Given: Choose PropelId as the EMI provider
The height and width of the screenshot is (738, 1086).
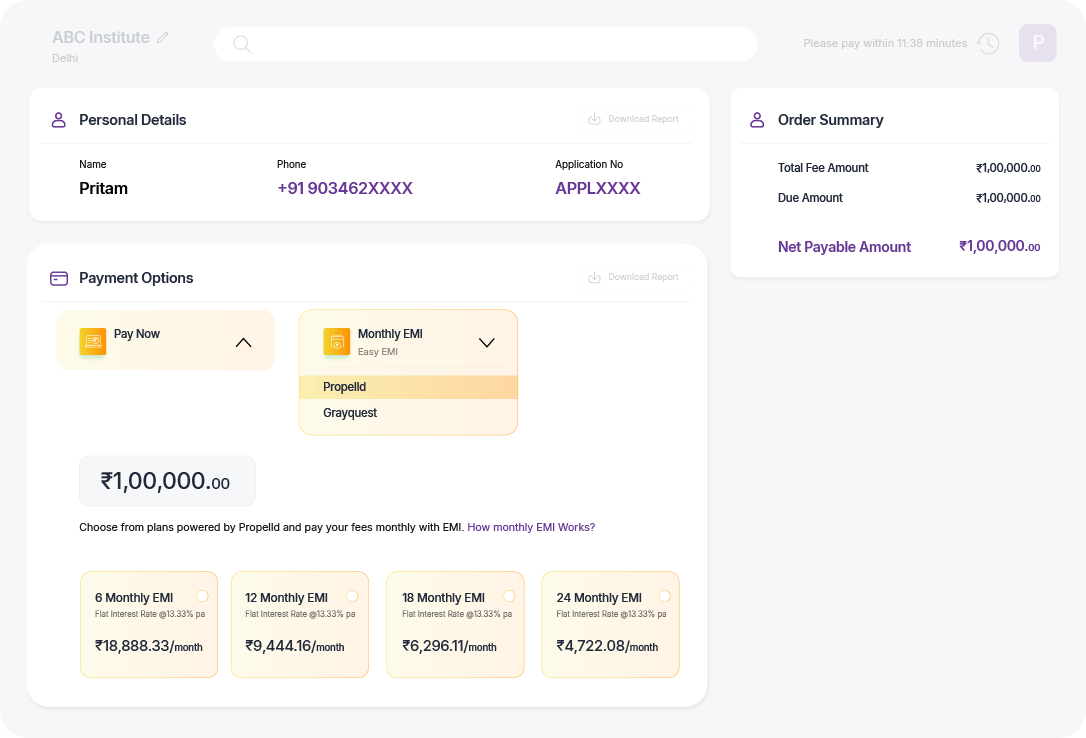Looking at the screenshot, I should [x=344, y=387].
